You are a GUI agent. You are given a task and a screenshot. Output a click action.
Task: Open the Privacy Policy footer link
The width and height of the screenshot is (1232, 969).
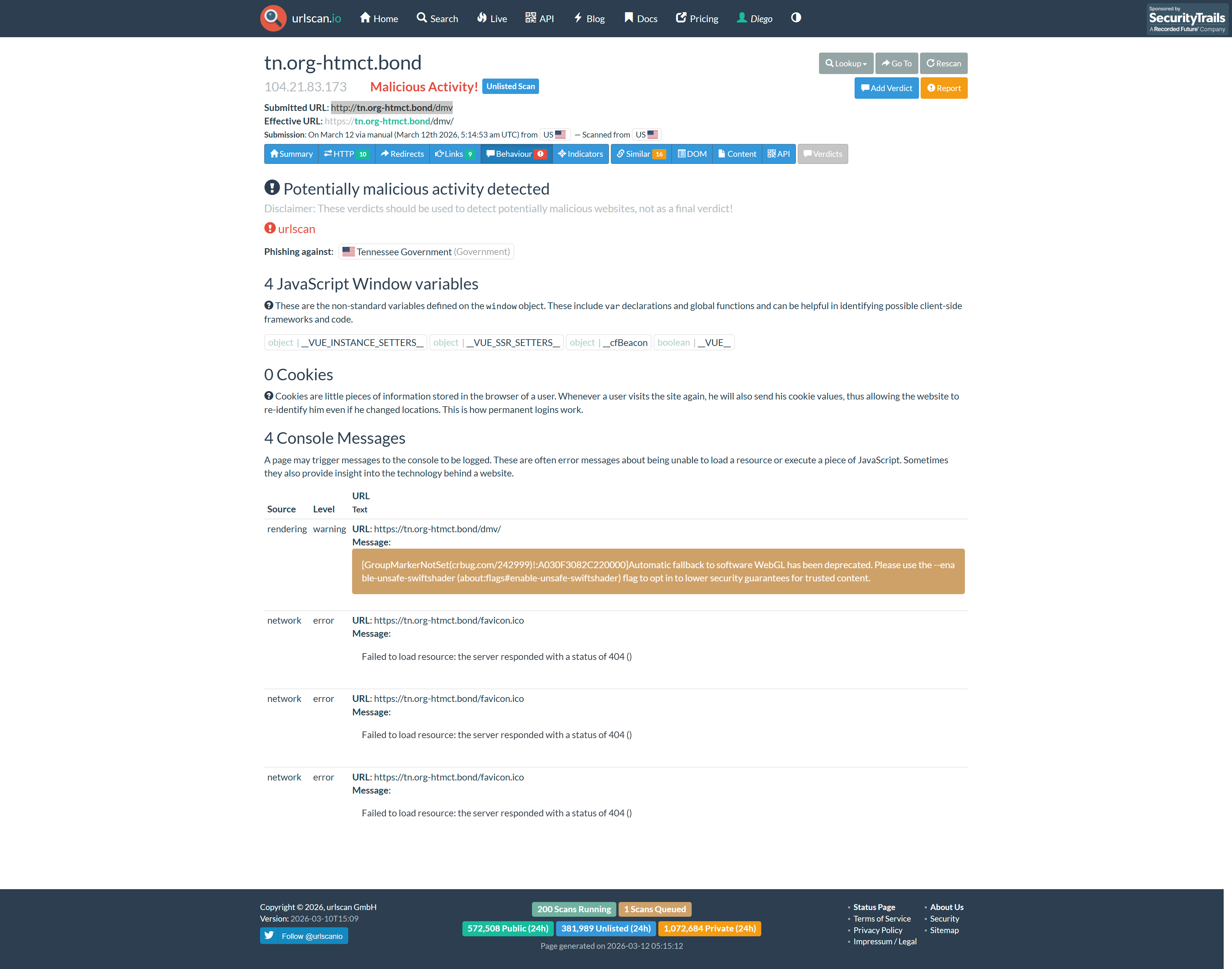pos(877,930)
